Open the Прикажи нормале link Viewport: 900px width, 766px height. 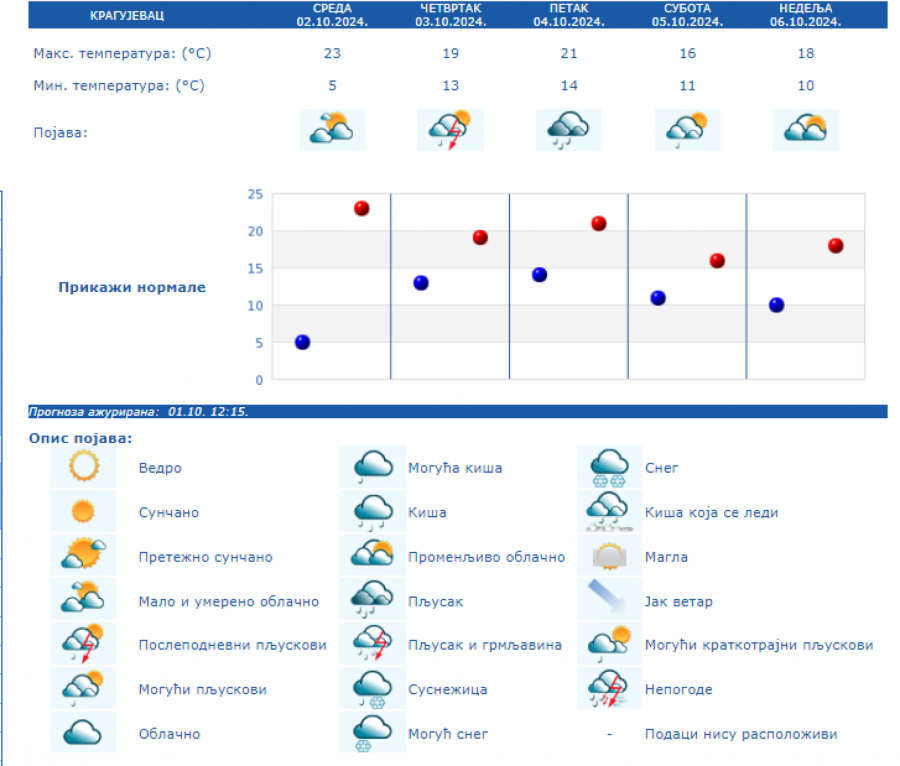(132, 287)
